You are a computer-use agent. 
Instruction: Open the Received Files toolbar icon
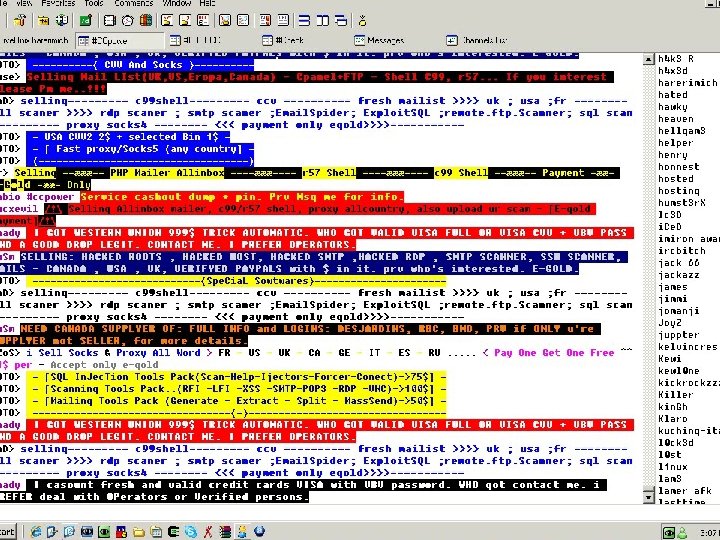(x=225, y=20)
